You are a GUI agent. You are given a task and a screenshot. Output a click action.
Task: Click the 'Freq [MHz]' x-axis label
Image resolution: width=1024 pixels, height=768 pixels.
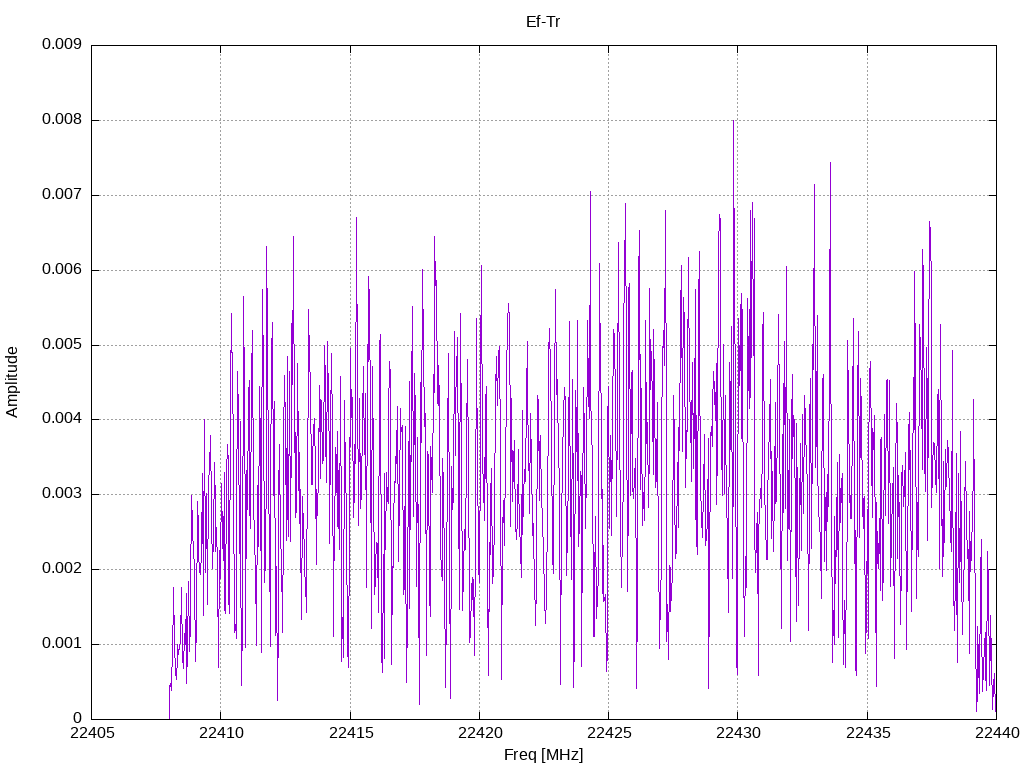[x=543, y=755]
